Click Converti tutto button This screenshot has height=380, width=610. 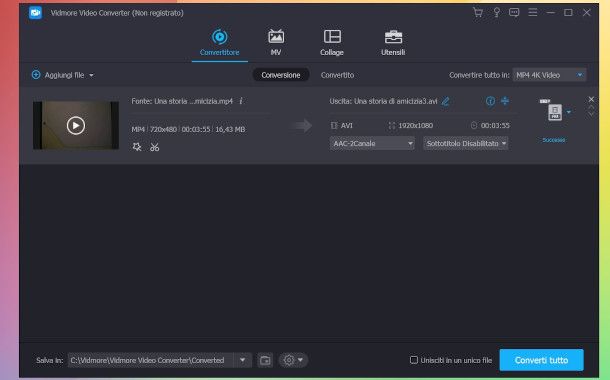pyautogui.click(x=542, y=360)
